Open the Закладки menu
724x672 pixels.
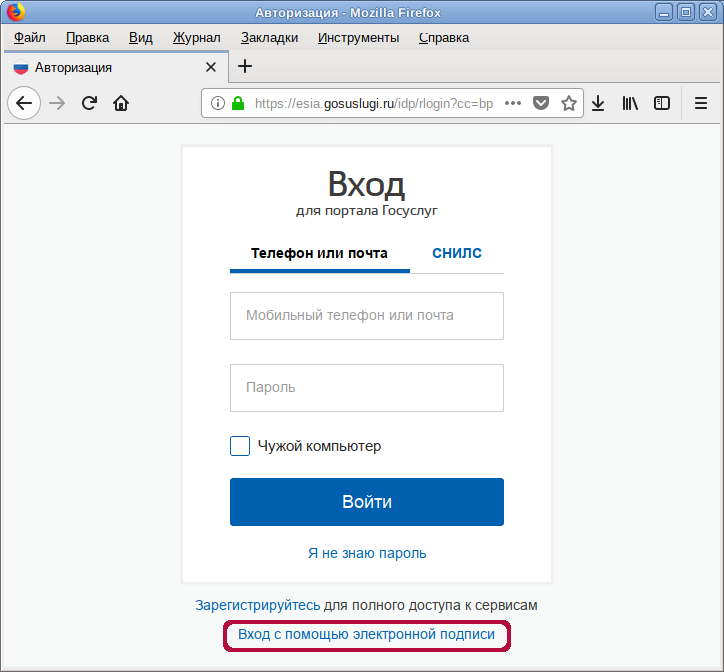click(x=269, y=37)
